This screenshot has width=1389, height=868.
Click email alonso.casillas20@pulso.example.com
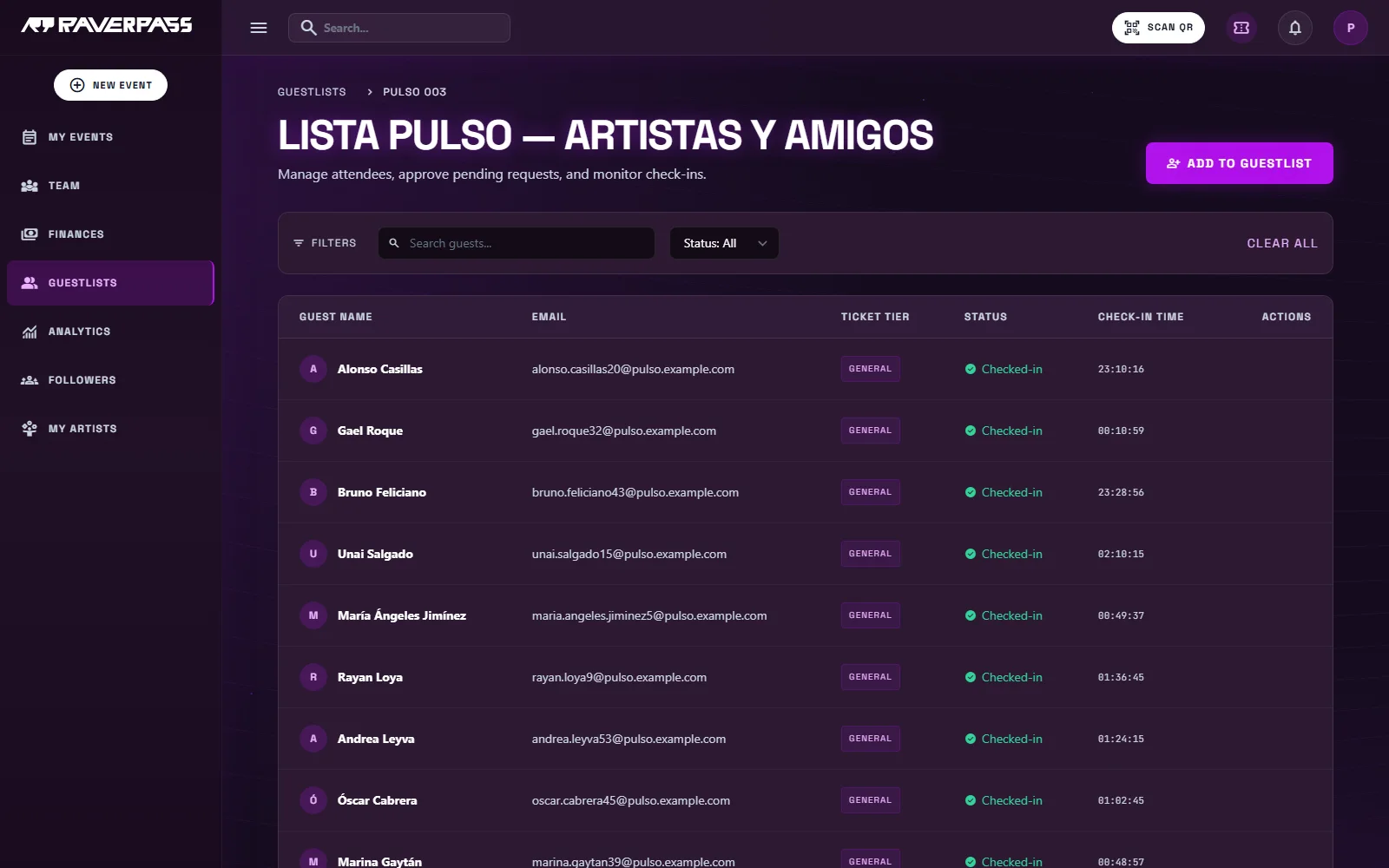click(633, 369)
